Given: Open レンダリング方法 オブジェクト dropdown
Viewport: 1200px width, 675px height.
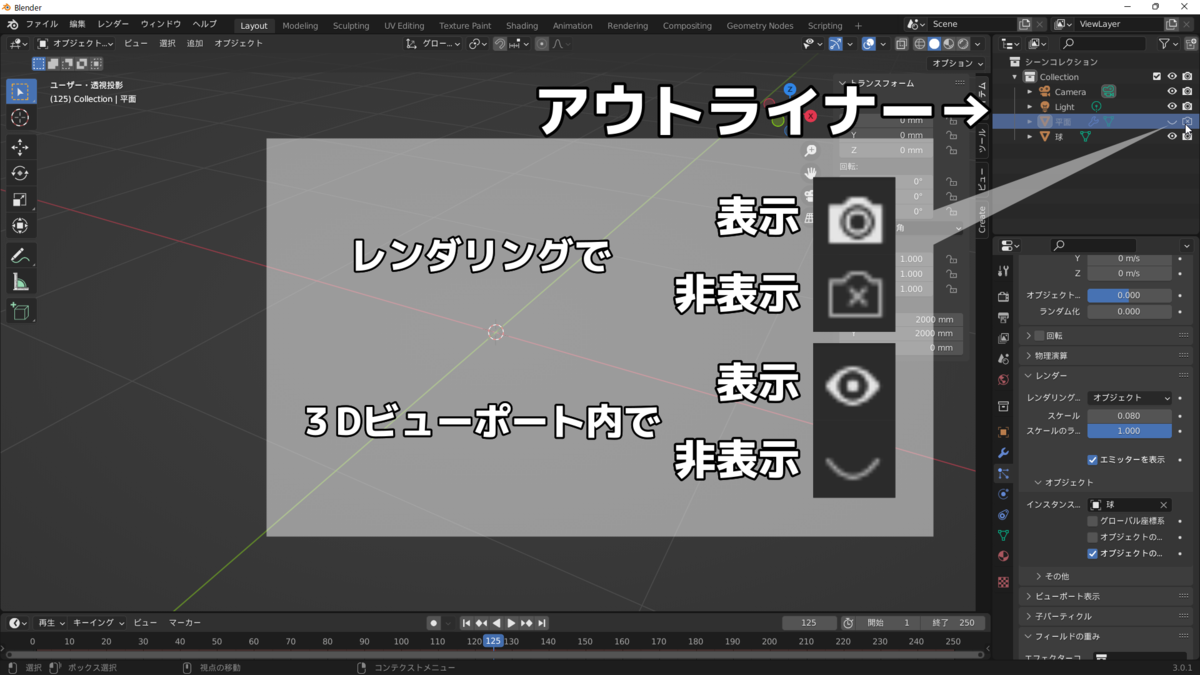Looking at the screenshot, I should 1129,398.
